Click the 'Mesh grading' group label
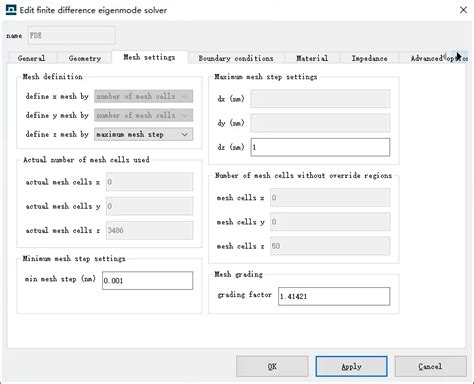 tap(238, 274)
